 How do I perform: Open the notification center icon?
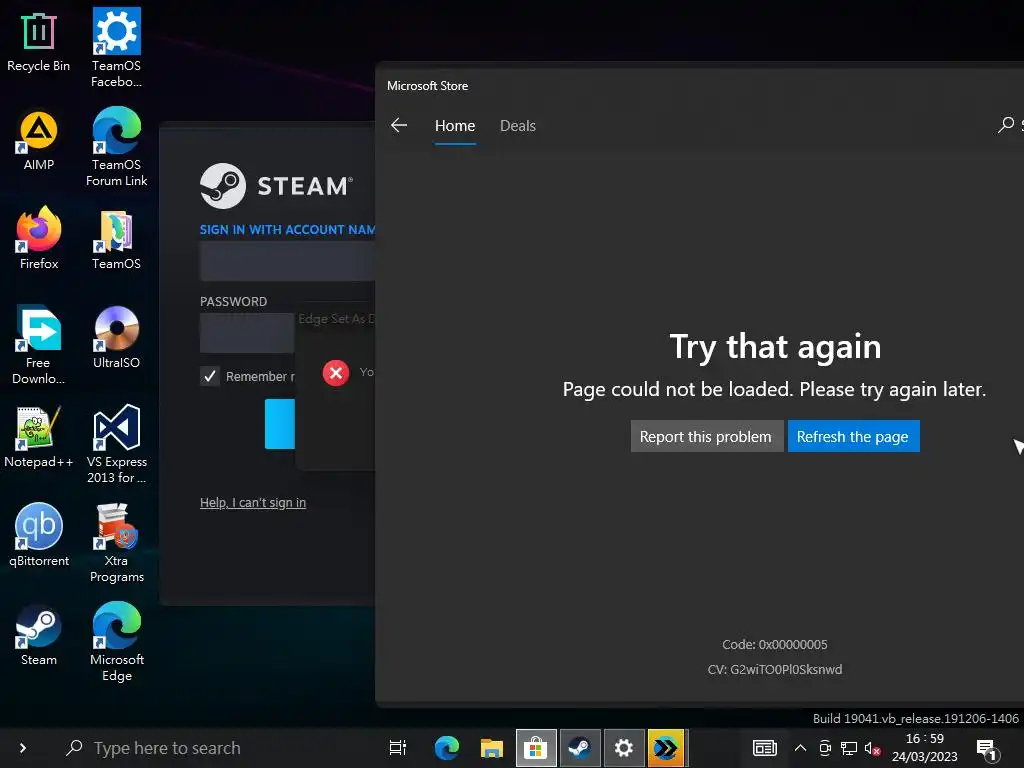point(988,749)
